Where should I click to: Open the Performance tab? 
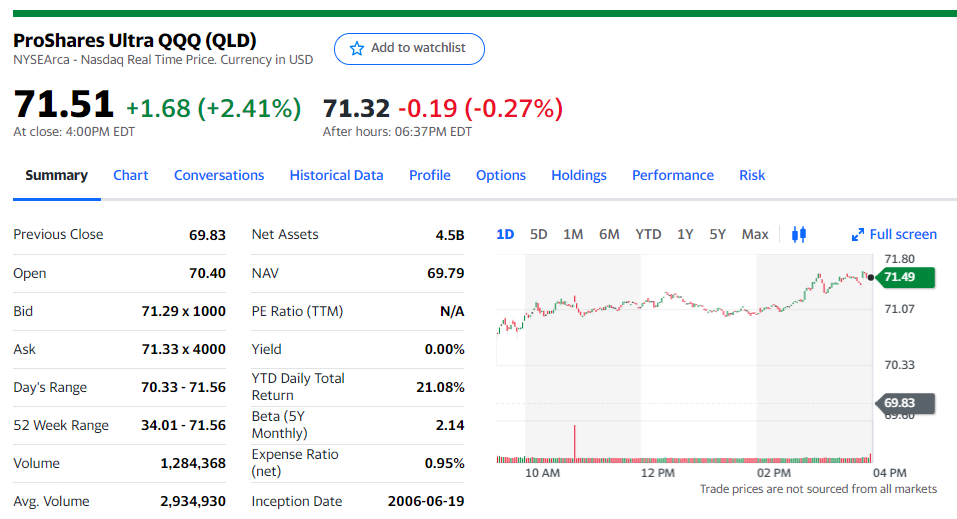click(x=673, y=175)
